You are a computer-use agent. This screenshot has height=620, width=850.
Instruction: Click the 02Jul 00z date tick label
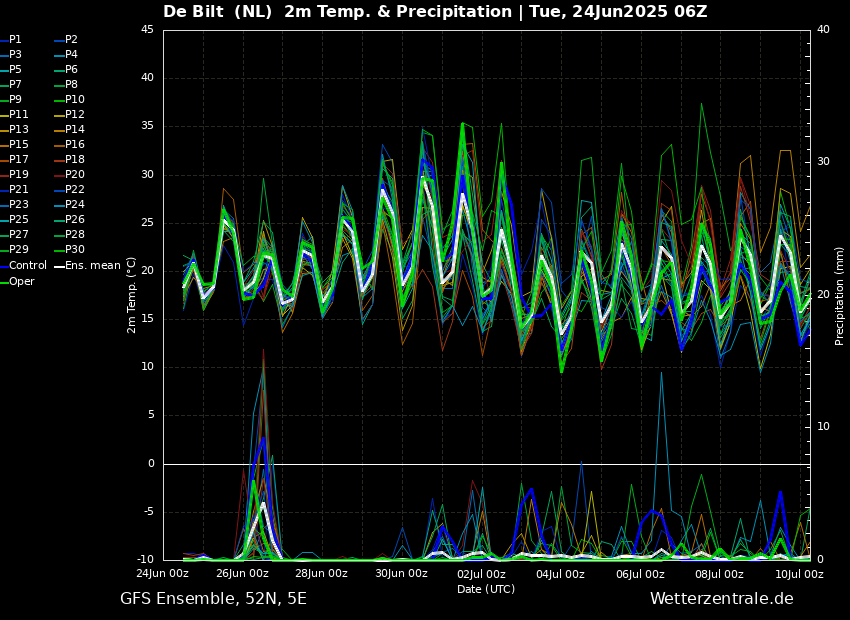[x=481, y=574]
